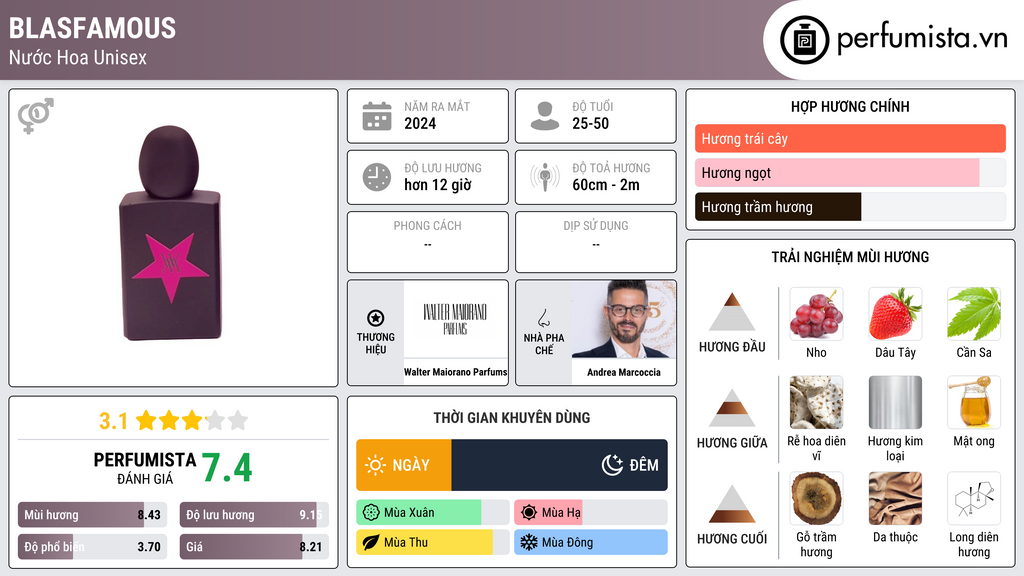Select the Long diên hương molecule image
This screenshot has width=1024, height=576.
click(974, 498)
